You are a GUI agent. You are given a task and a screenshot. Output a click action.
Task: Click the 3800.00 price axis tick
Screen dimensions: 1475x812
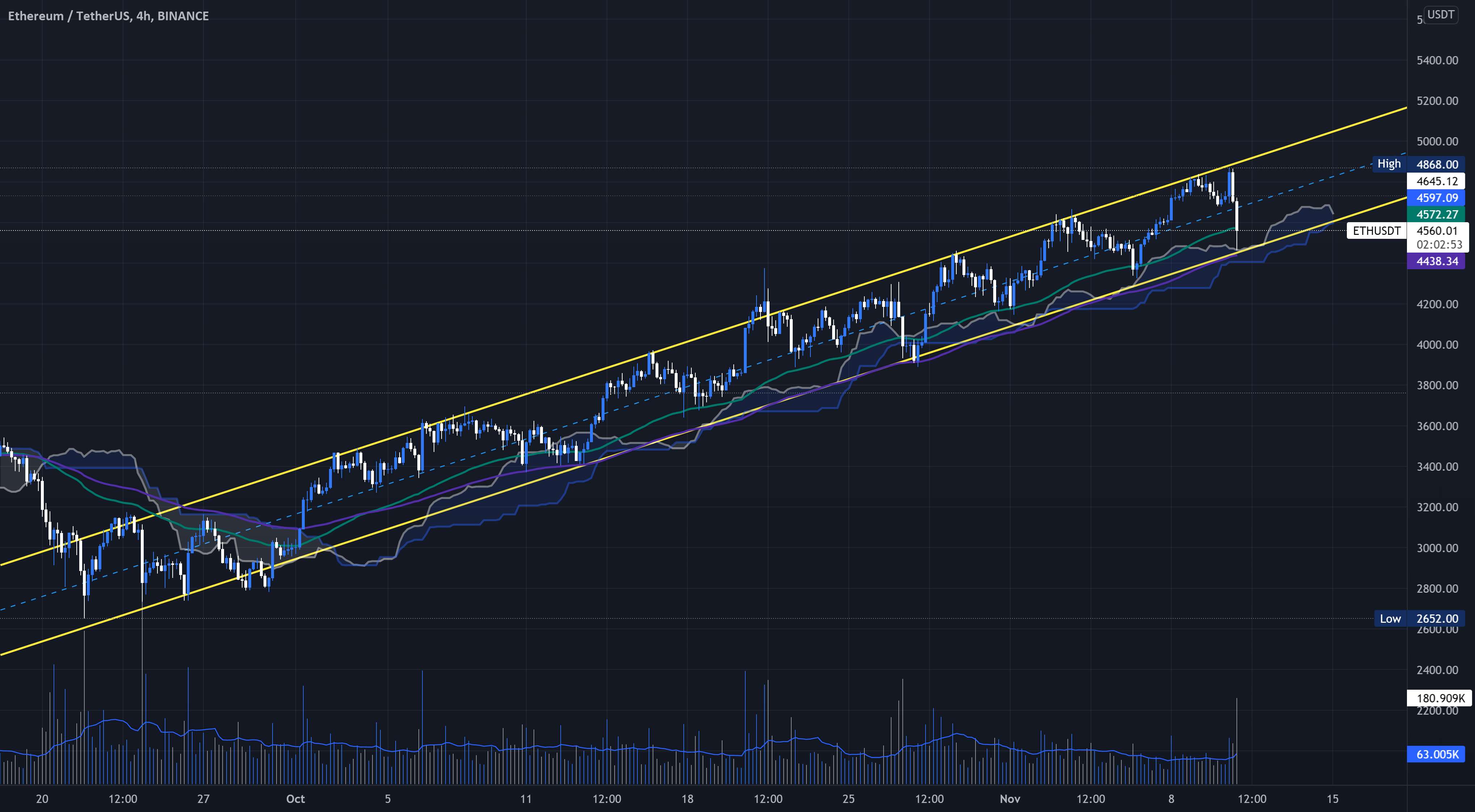point(1437,385)
